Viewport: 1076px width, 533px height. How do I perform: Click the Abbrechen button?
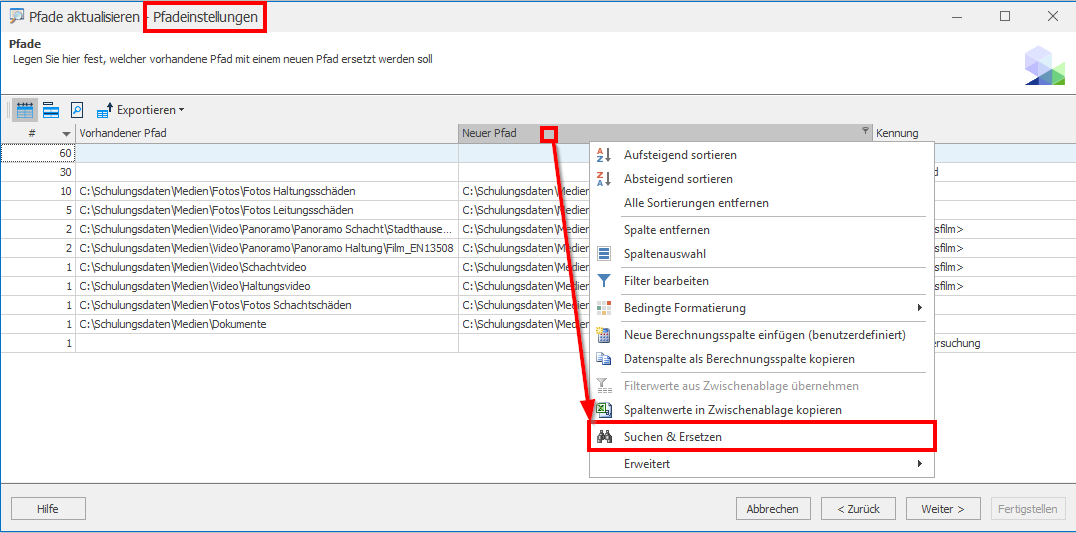point(773,509)
